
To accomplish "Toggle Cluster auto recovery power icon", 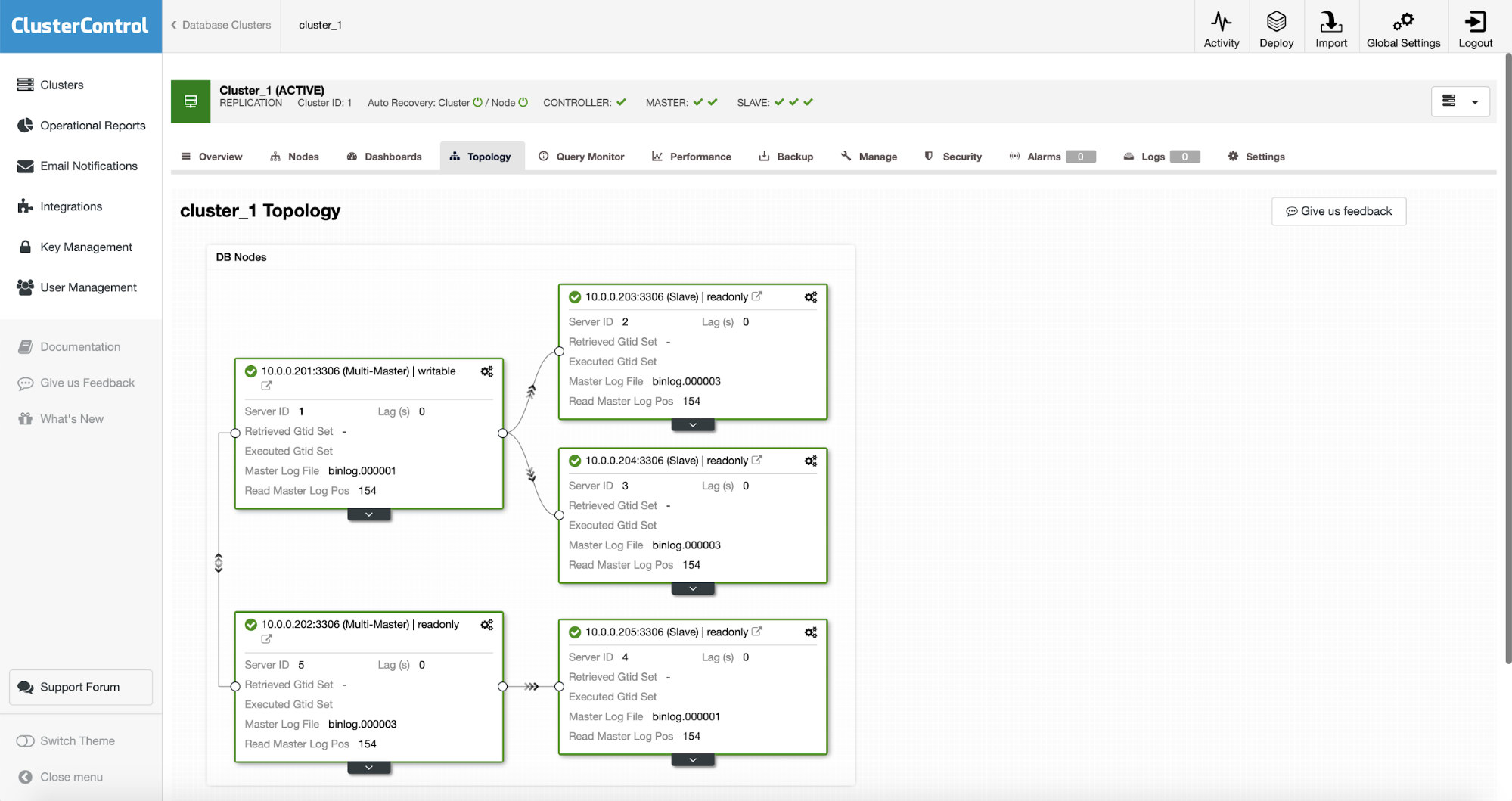I will pos(477,102).
